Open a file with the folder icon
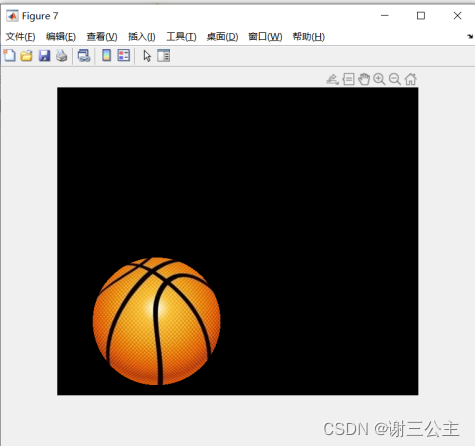 (x=26, y=56)
